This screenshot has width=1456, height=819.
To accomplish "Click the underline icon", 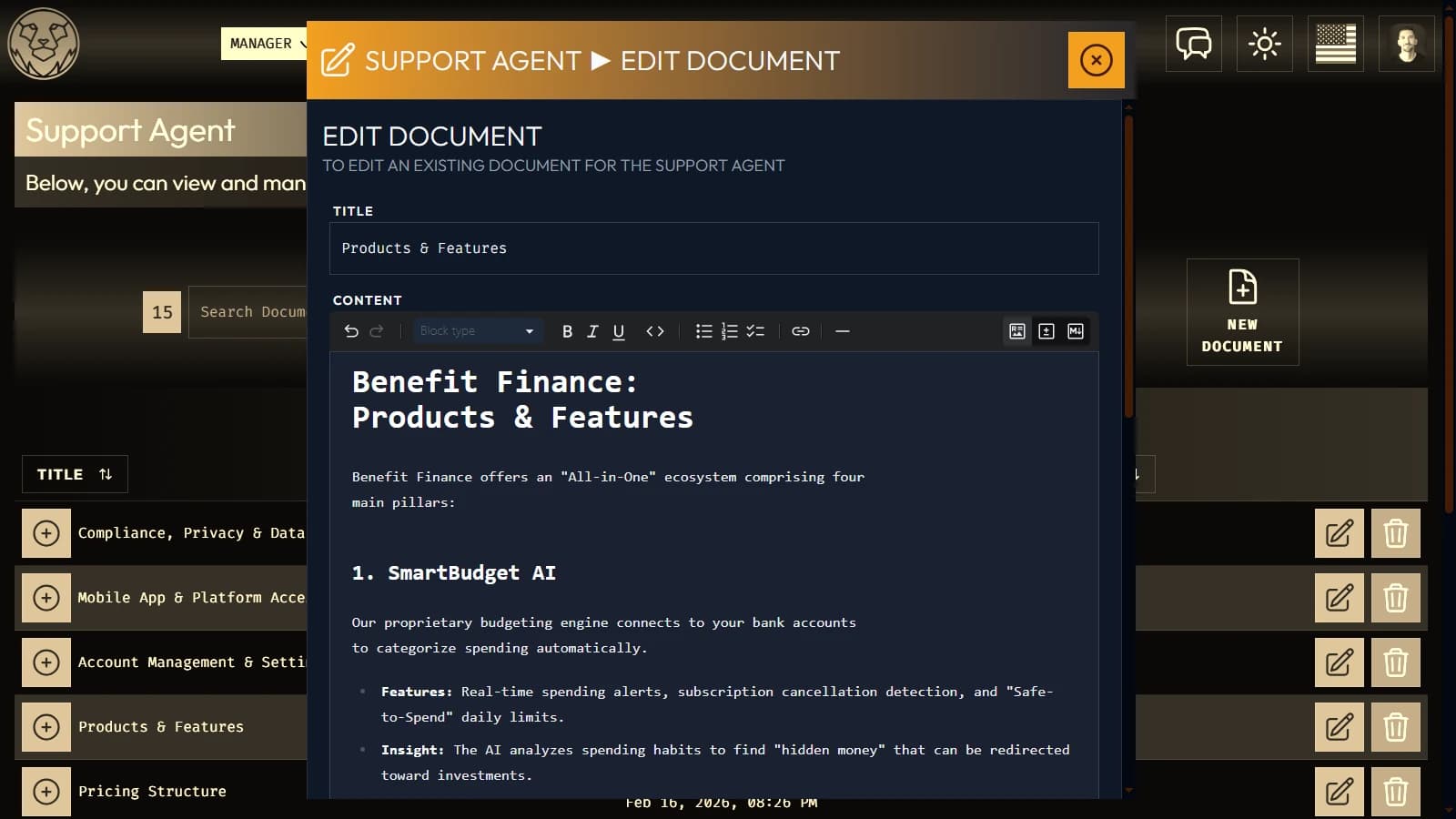I will pyautogui.click(x=619, y=331).
